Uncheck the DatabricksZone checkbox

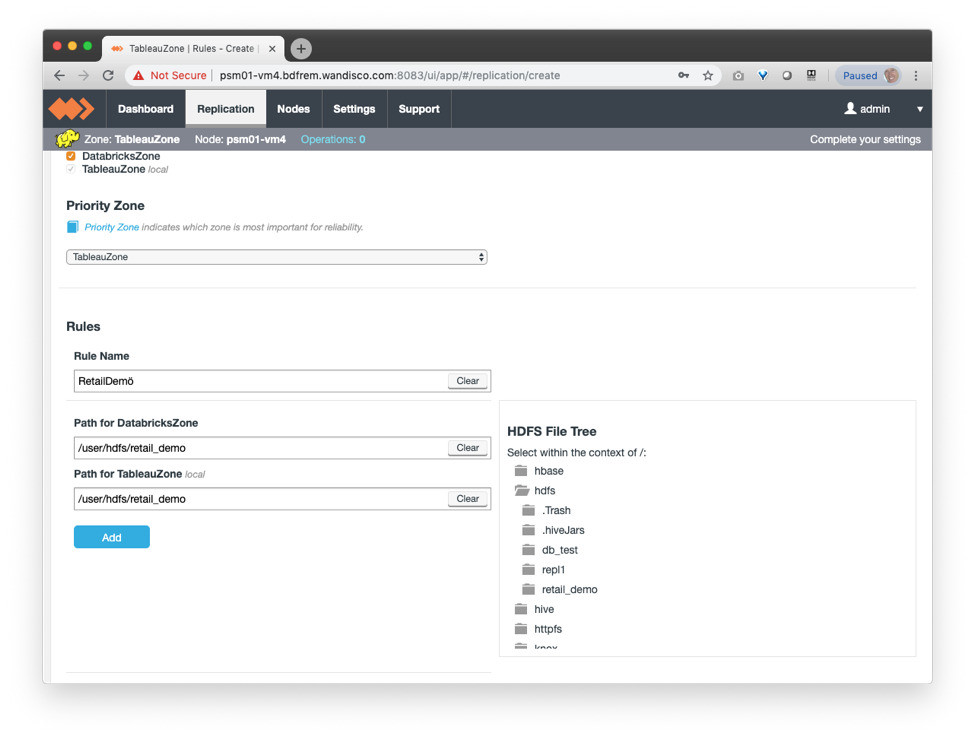click(x=71, y=157)
